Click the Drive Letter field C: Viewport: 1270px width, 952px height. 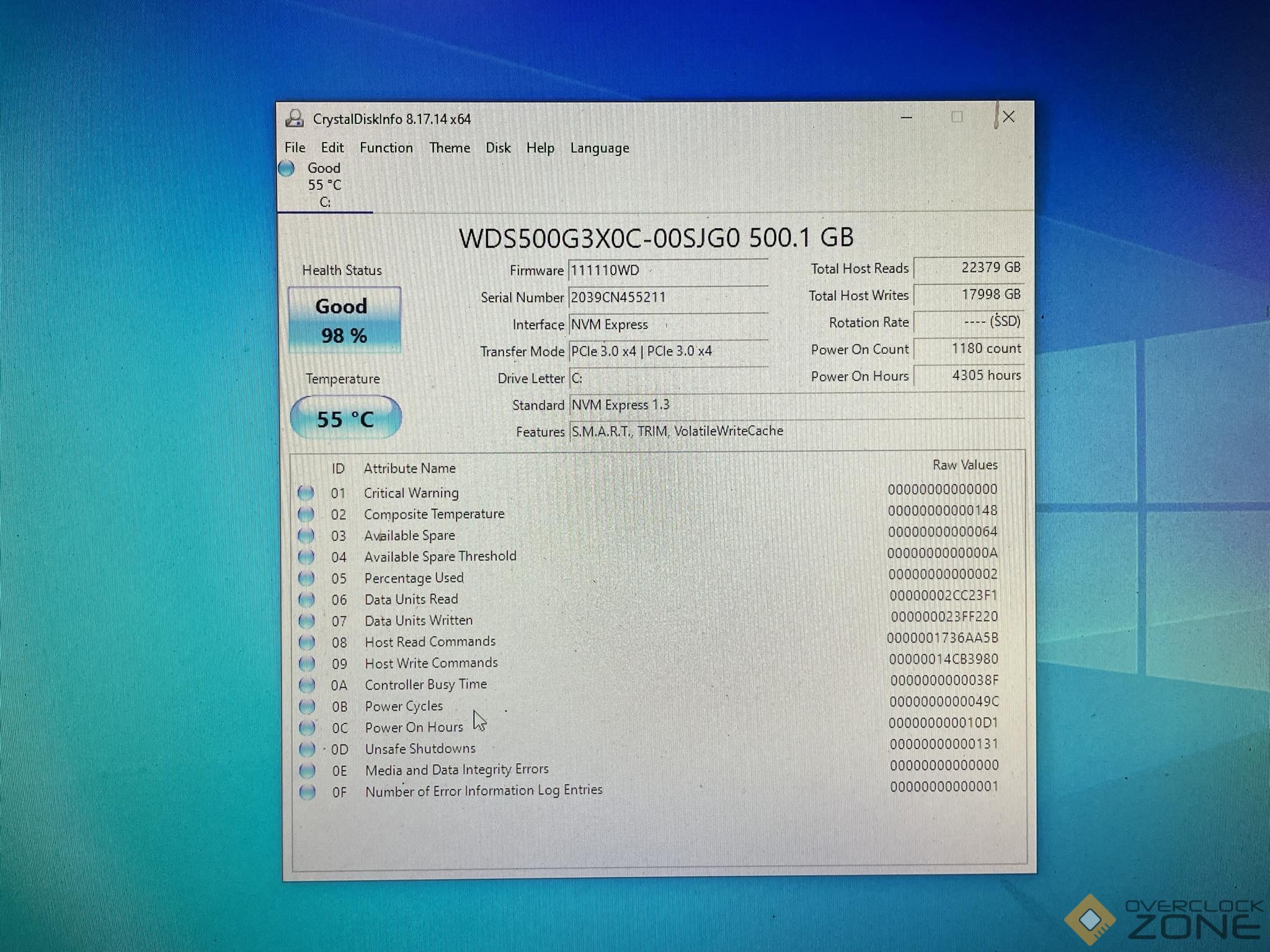(668, 378)
